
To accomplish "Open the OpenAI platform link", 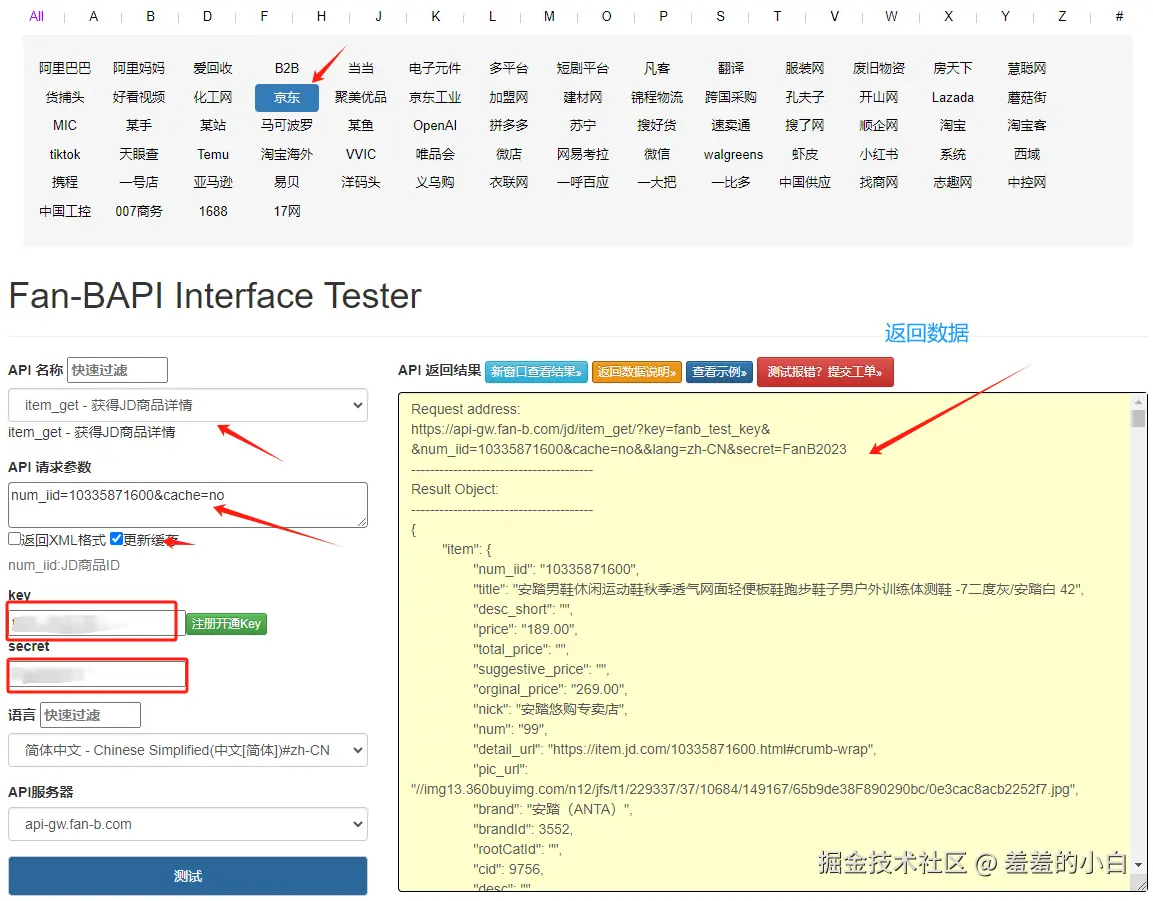I will click(x=435, y=126).
